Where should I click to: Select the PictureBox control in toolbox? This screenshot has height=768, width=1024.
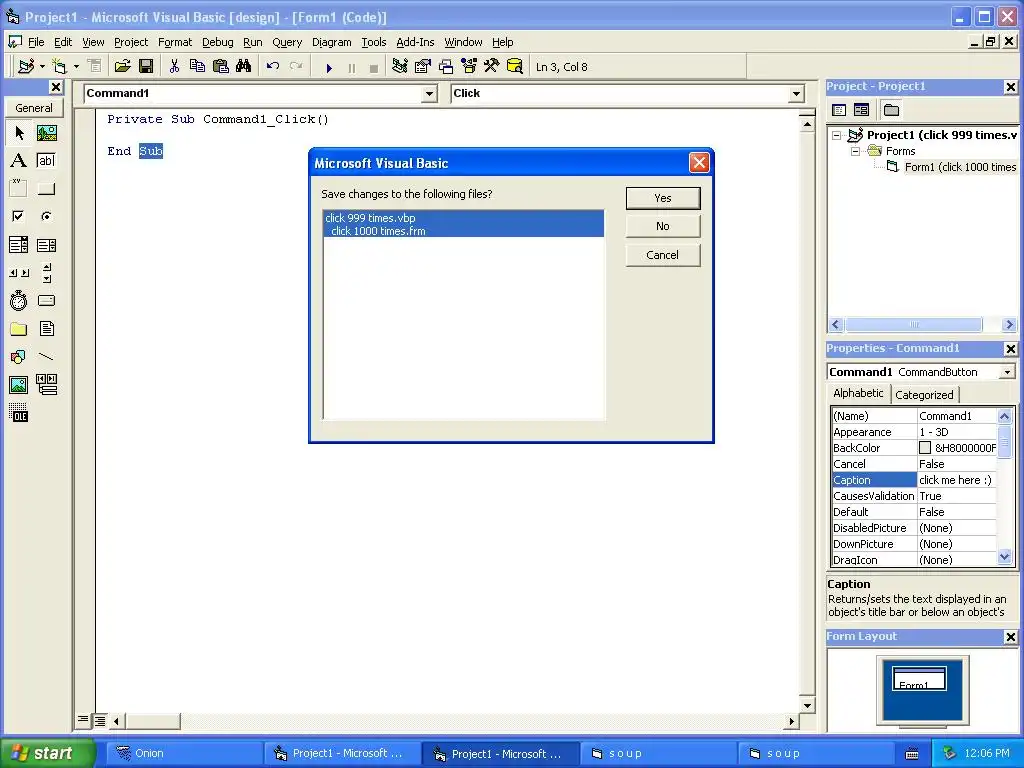tap(46, 133)
